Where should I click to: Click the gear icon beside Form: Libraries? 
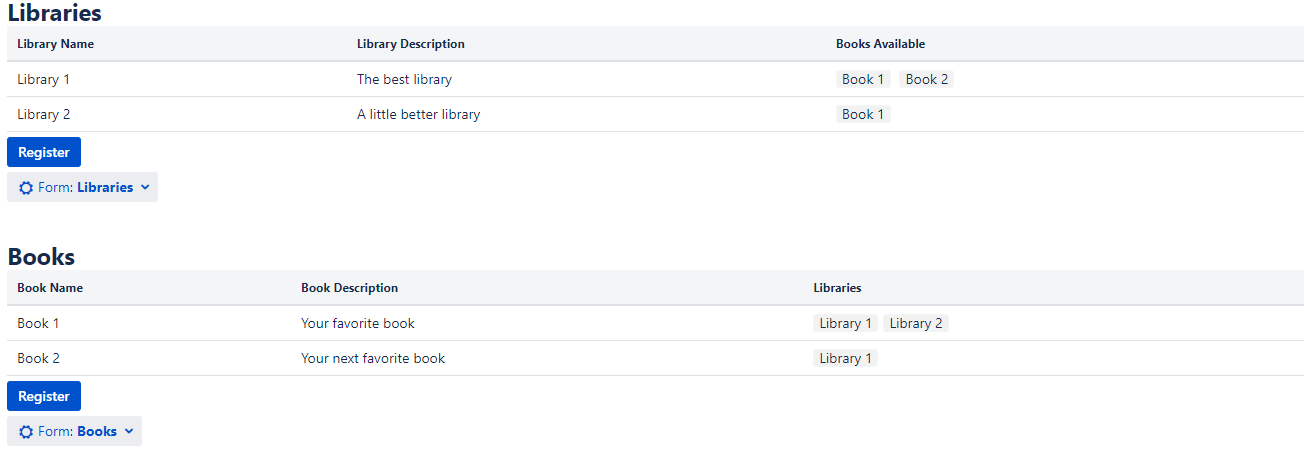[26, 188]
